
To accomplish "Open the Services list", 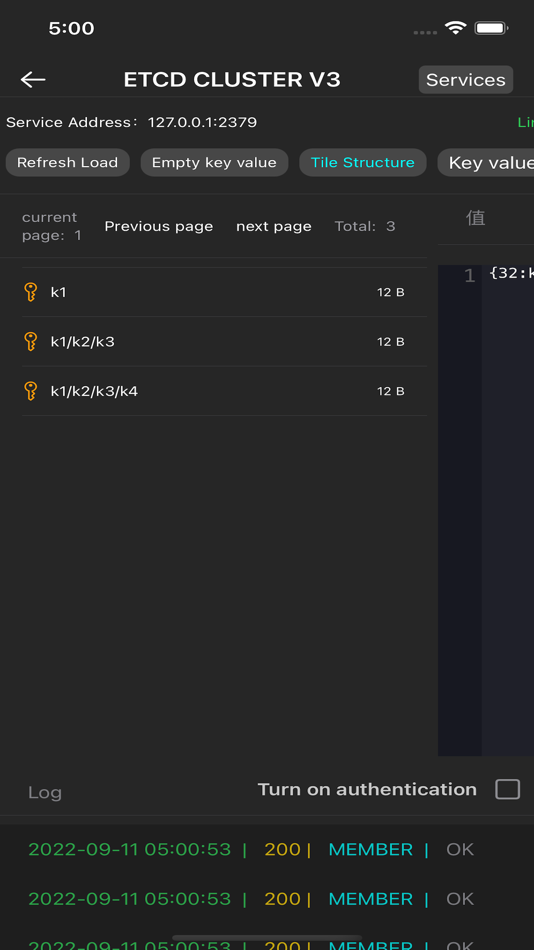I will (x=466, y=80).
